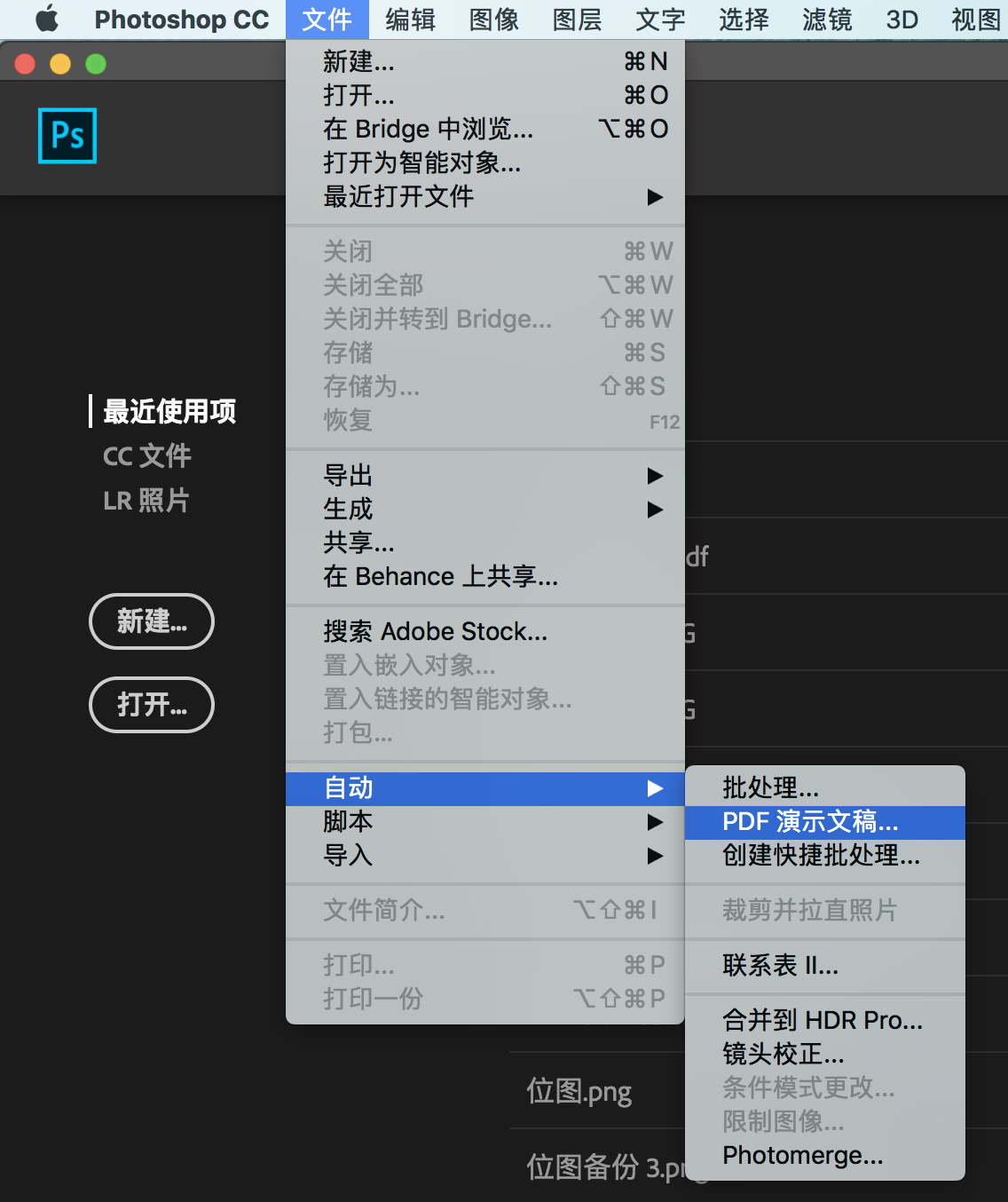
Task: Select 在 Behance 上共享...
Action: [485, 577]
